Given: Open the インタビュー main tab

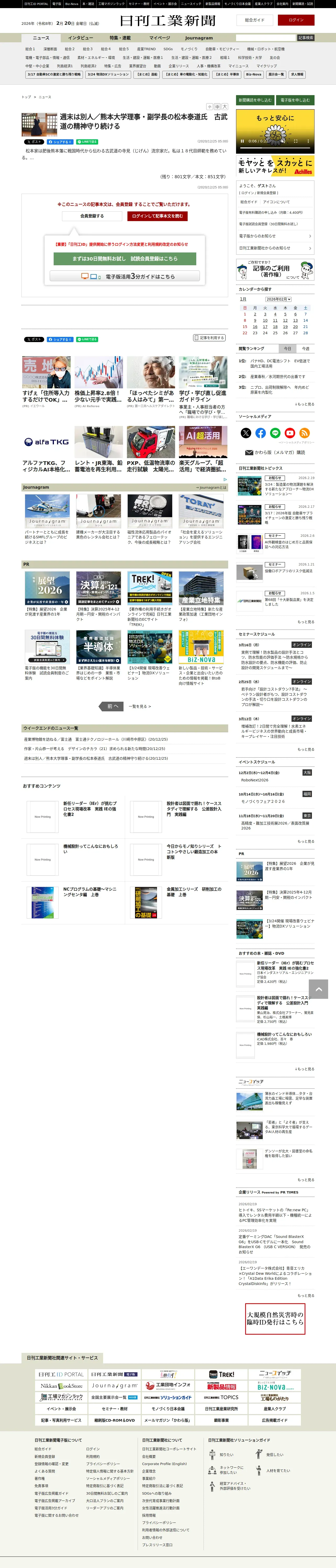Looking at the screenshot, I should [x=81, y=38].
